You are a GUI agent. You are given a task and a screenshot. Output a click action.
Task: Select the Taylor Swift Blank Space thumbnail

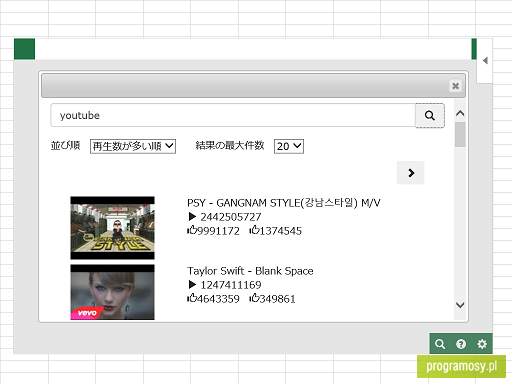(112, 292)
